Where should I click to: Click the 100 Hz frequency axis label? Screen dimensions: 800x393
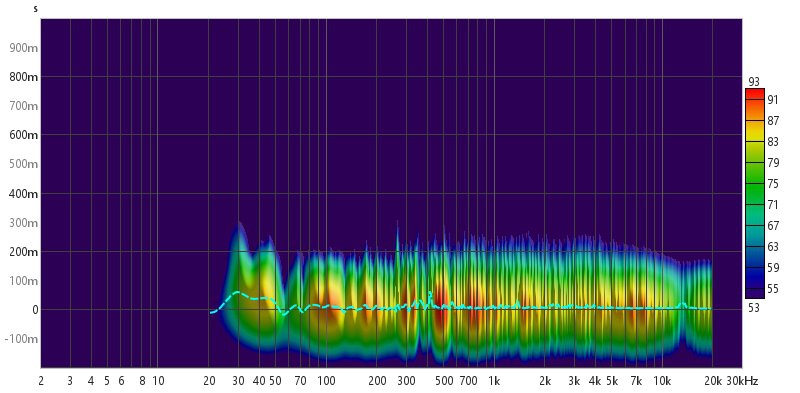(326, 381)
